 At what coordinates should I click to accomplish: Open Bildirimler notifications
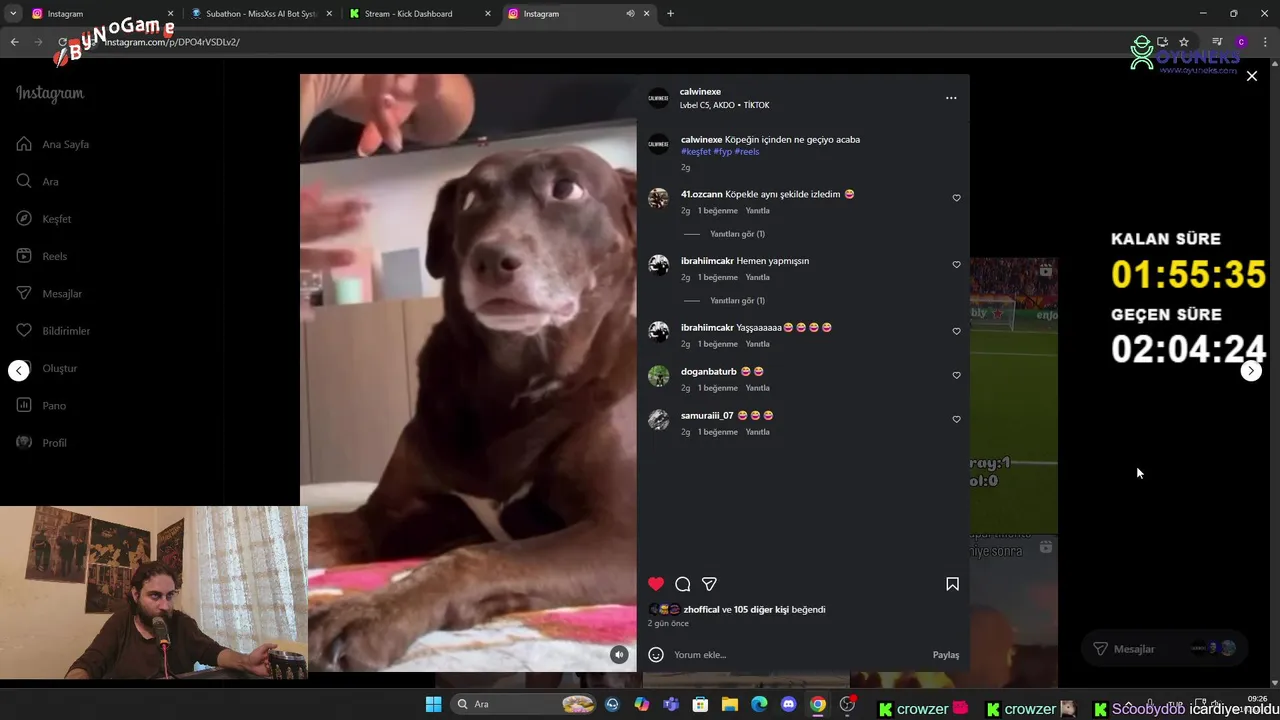53,331
